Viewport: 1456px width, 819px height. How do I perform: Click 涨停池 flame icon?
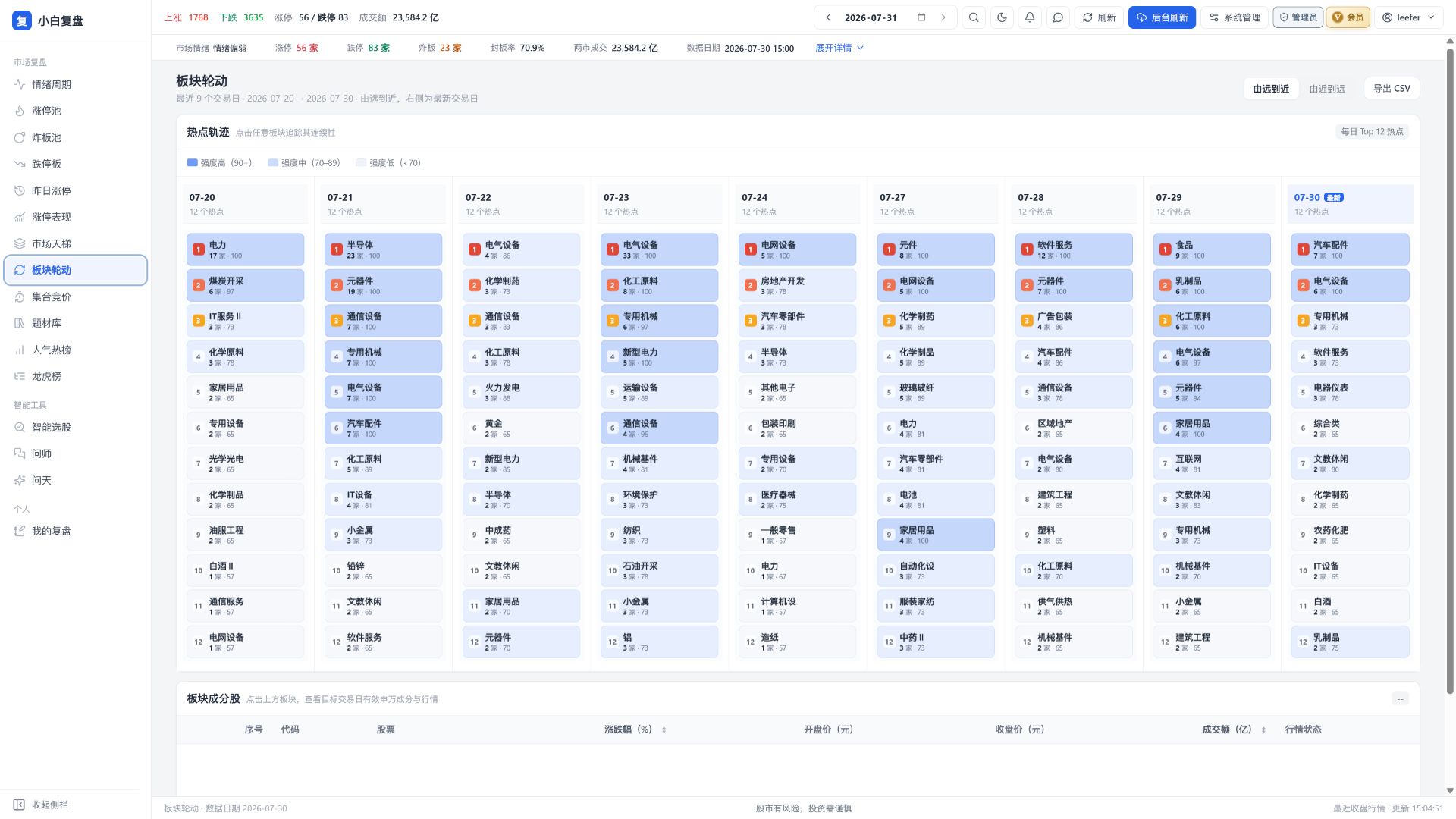(20, 111)
